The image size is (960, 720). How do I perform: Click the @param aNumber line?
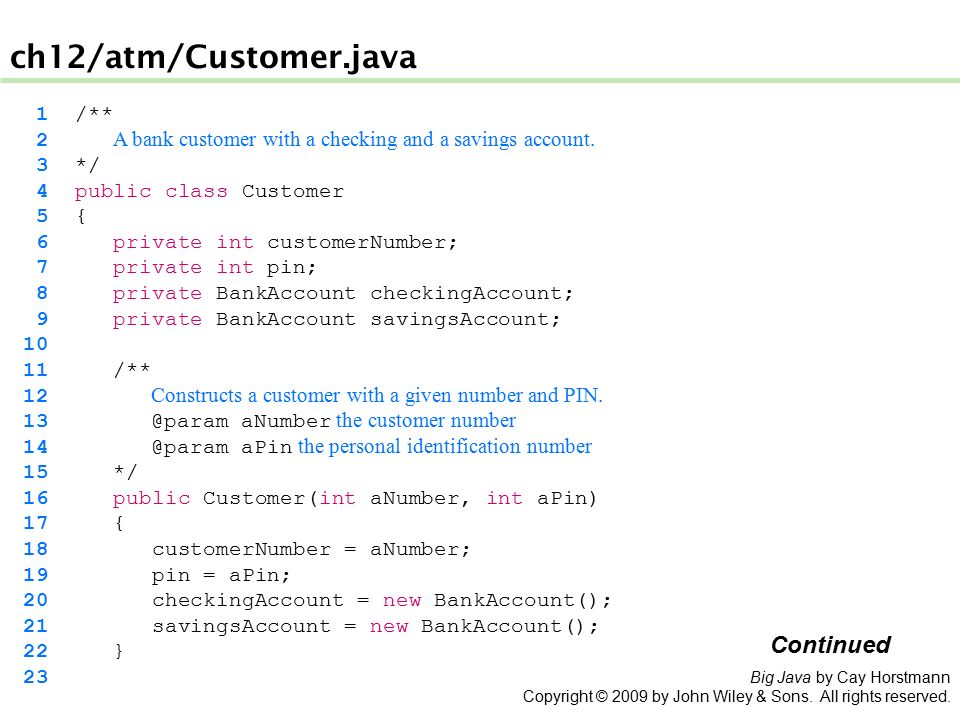(x=334, y=421)
